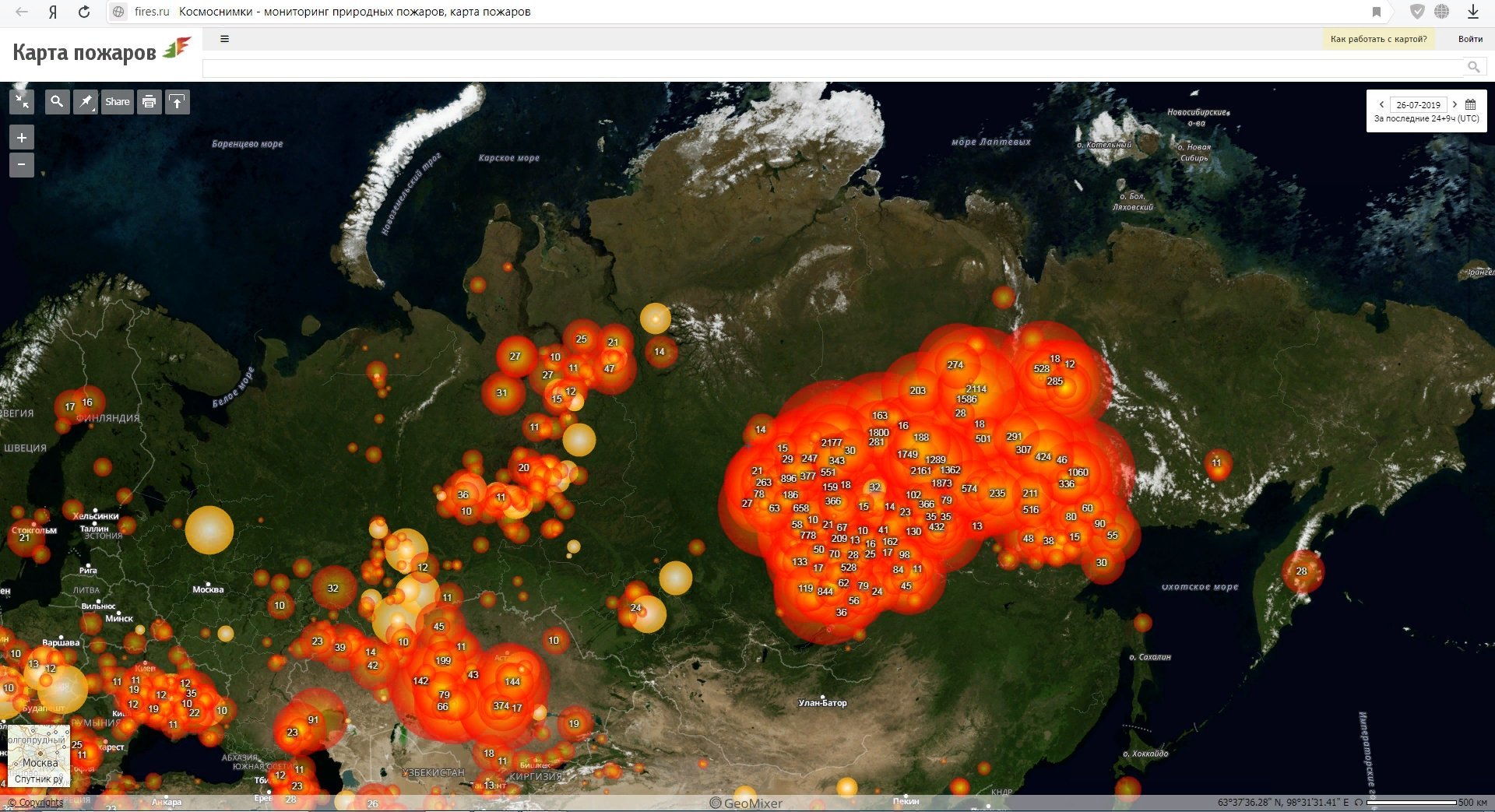The image size is (1495, 812).
Task: Reload the page with the refresh icon
Action: click(x=84, y=12)
